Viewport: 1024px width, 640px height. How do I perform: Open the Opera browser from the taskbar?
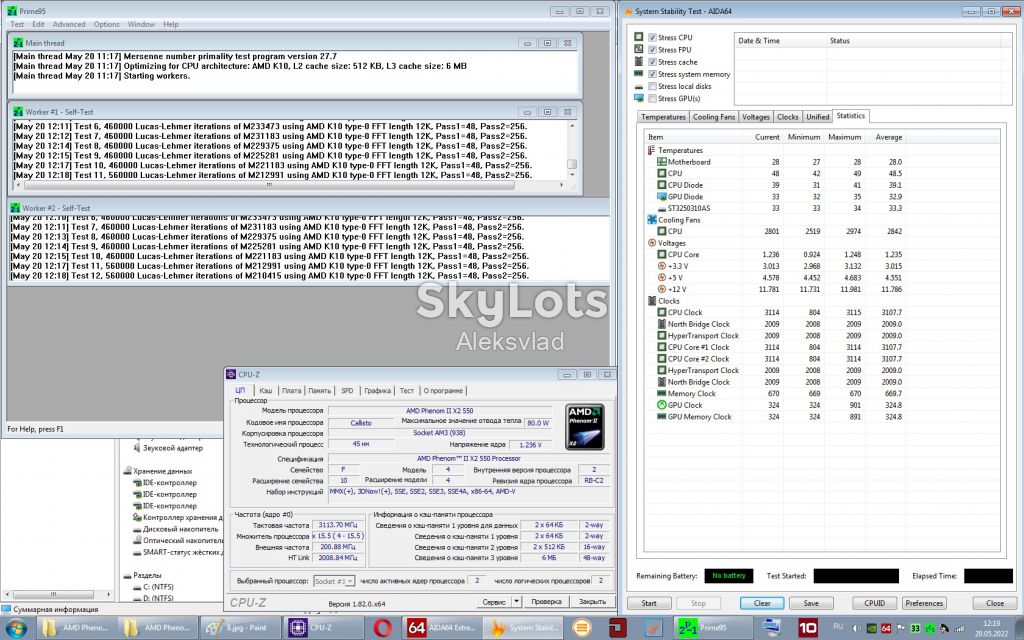tap(383, 628)
